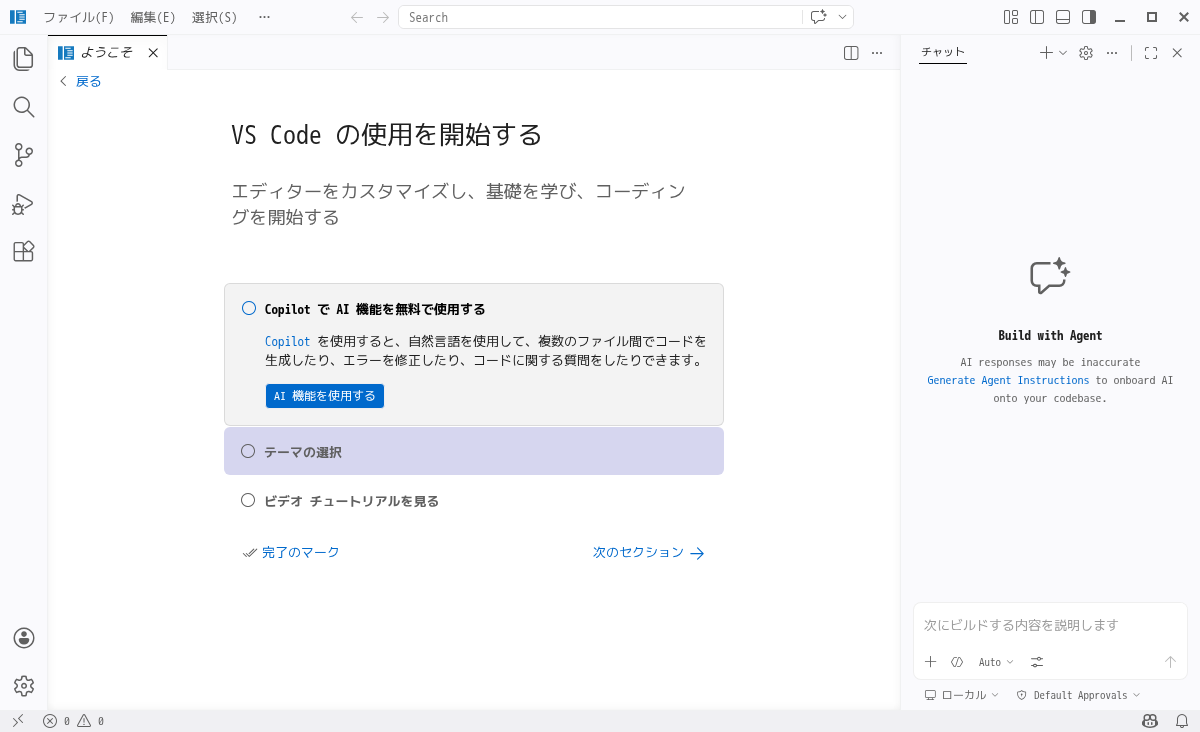Mark the Copilot AI step as done
The width and height of the screenshot is (1200, 732).
249,308
